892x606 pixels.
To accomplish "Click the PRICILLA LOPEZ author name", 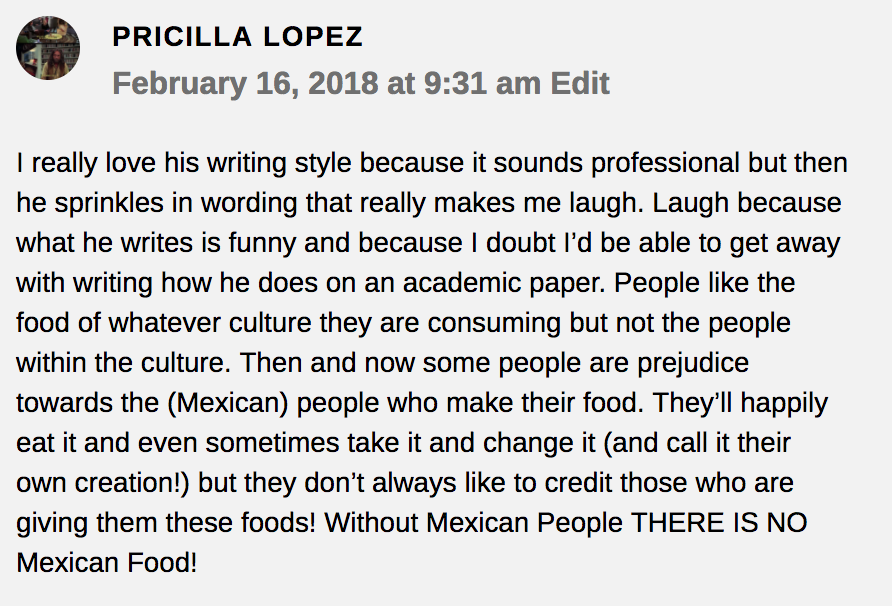I will tap(237, 38).
